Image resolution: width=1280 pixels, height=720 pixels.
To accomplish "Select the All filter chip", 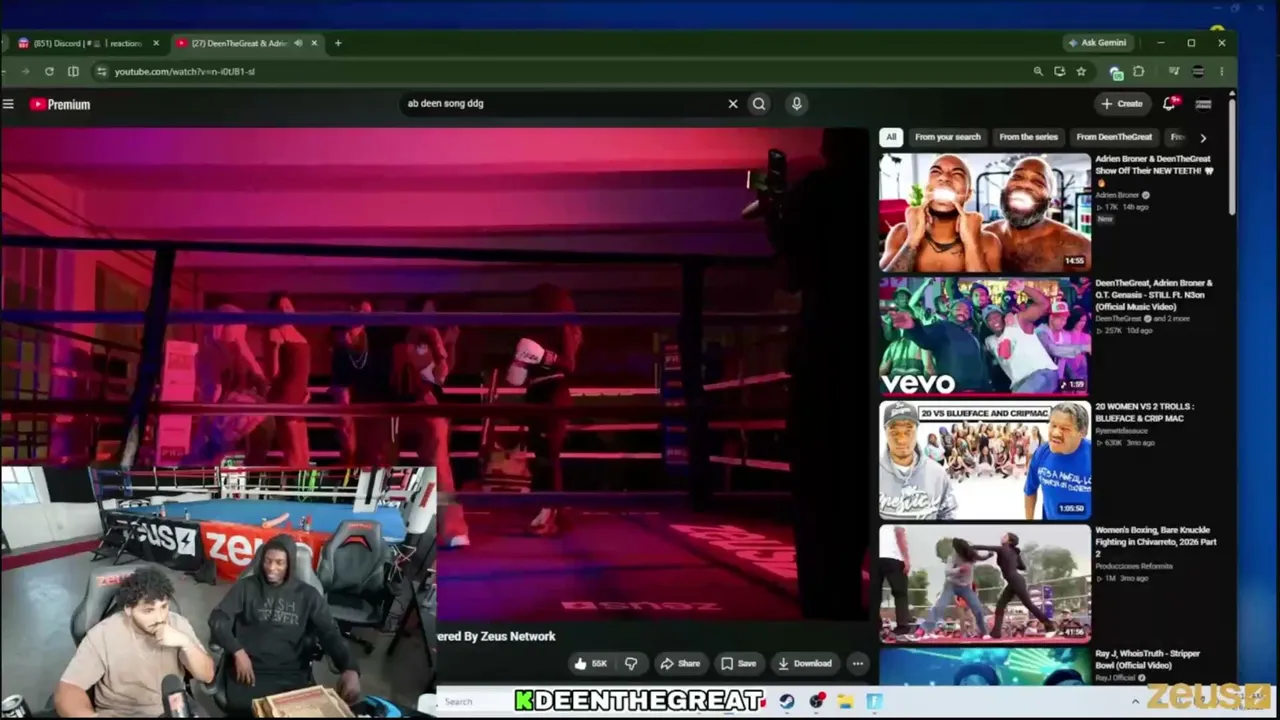I will tap(891, 137).
